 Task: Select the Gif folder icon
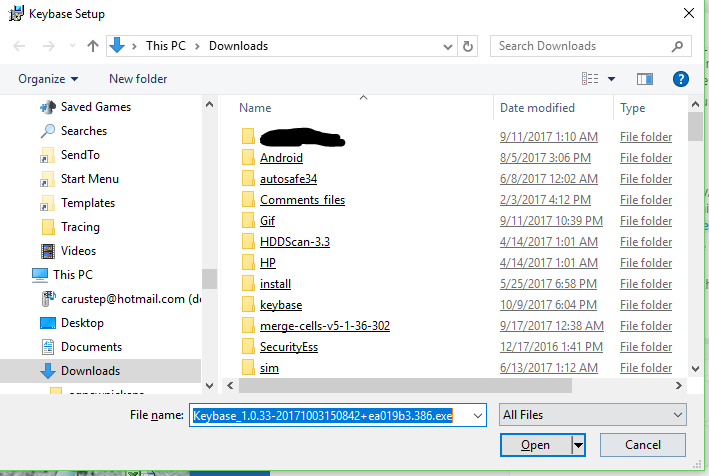(248, 220)
